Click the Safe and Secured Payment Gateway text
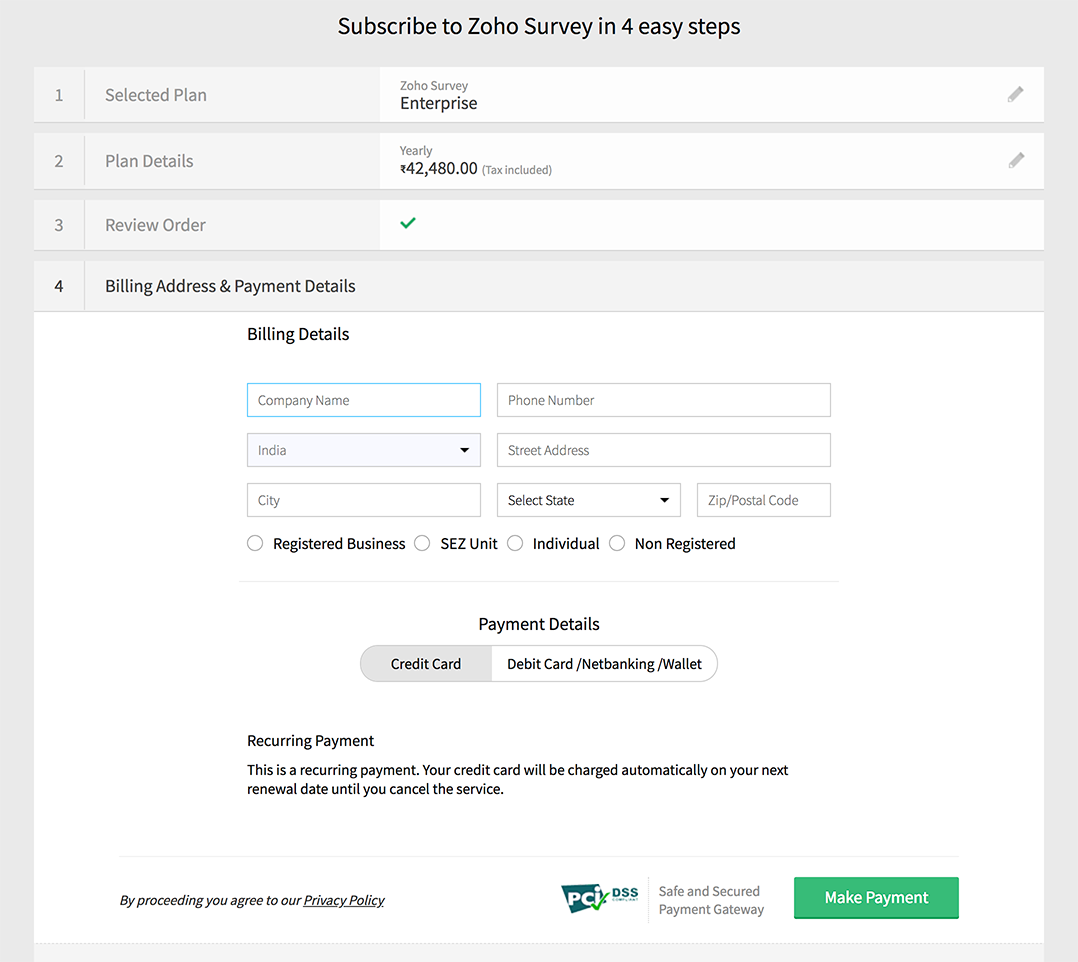1078x962 pixels. pyautogui.click(x=711, y=900)
